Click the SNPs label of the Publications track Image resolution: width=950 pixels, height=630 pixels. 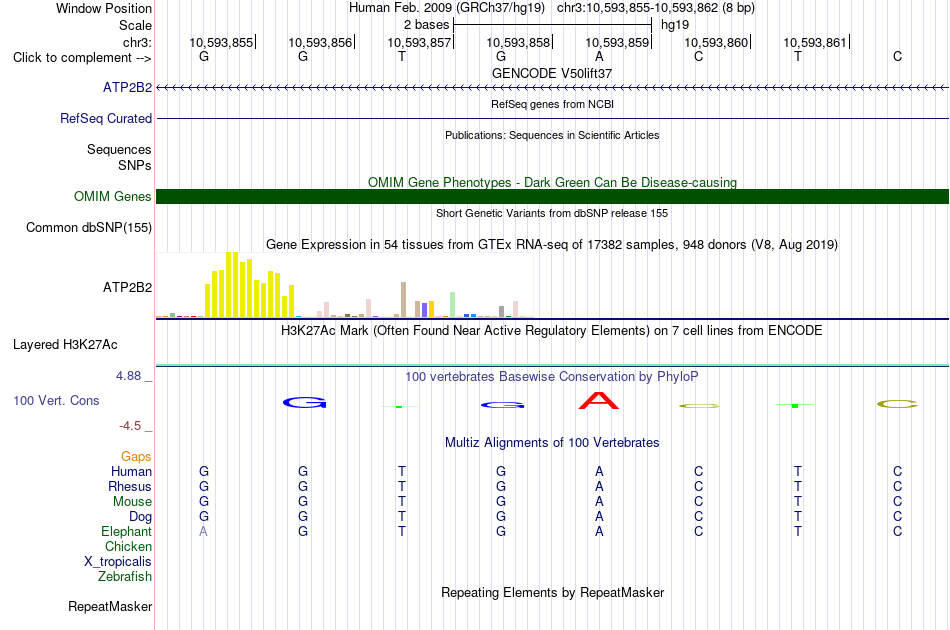pyautogui.click(x=135, y=165)
